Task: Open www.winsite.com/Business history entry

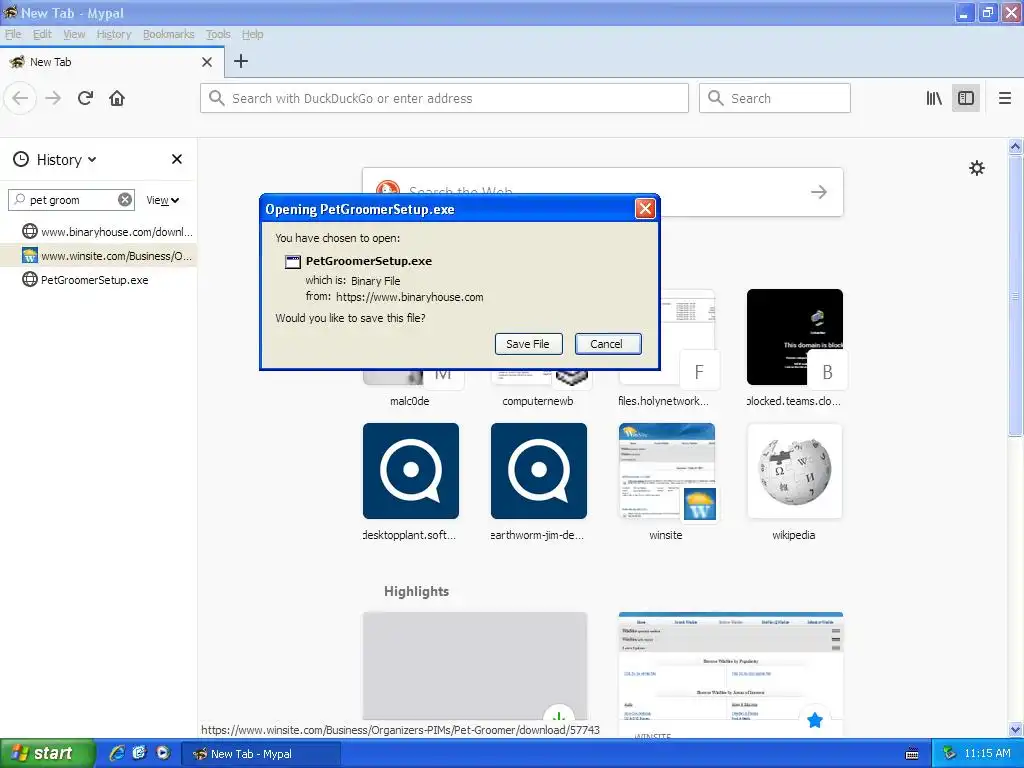Action: tap(99, 256)
